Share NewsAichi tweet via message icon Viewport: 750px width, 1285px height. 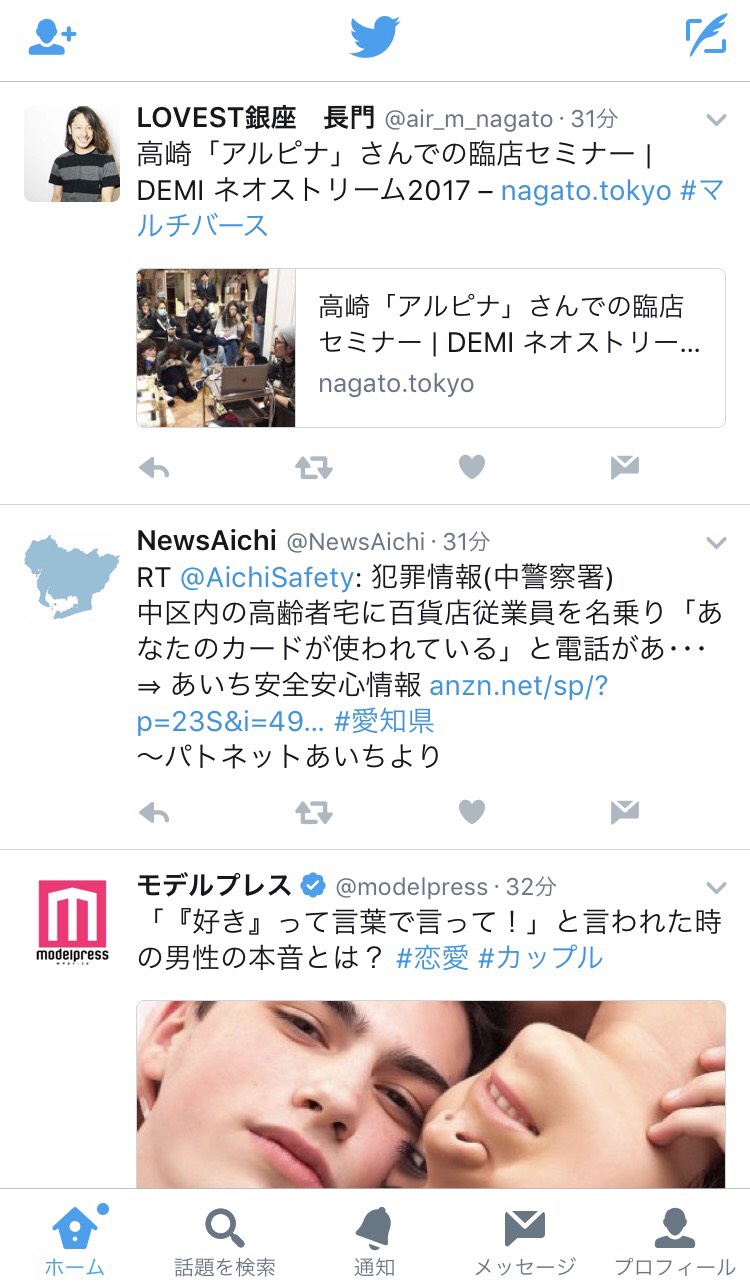624,813
